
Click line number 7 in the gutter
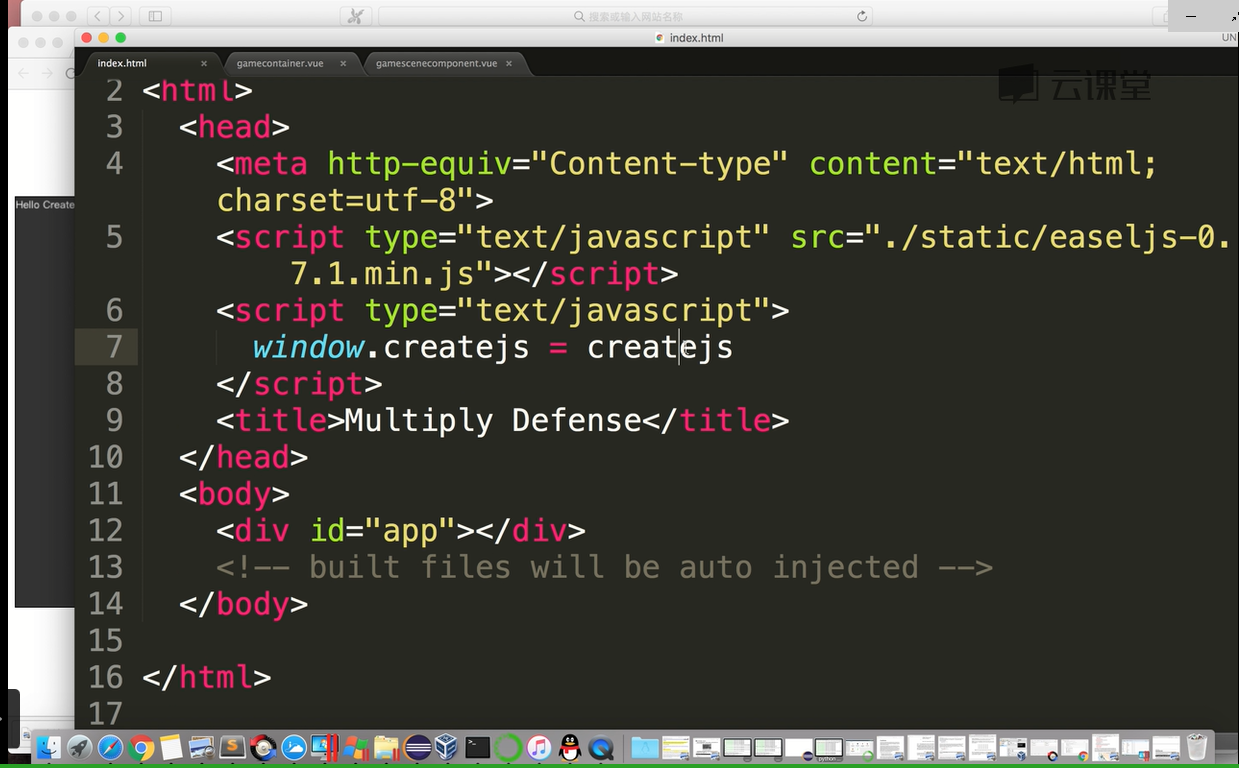coord(114,347)
